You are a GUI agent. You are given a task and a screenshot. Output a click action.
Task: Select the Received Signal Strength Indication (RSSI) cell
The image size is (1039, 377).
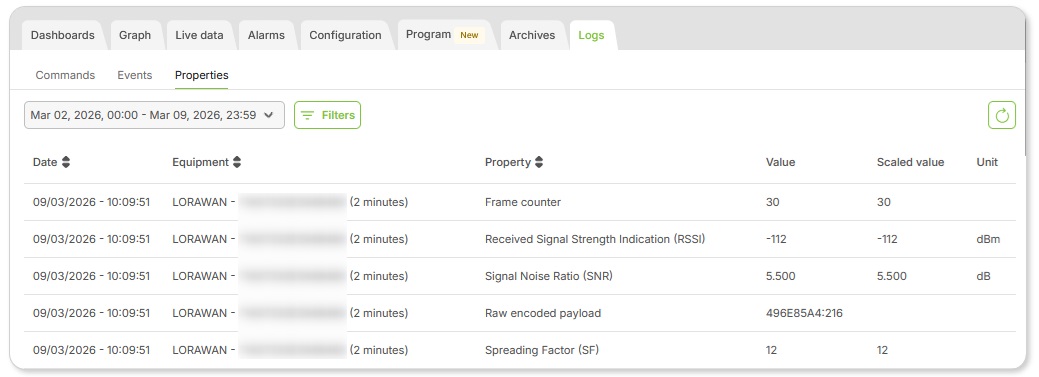[595, 239]
